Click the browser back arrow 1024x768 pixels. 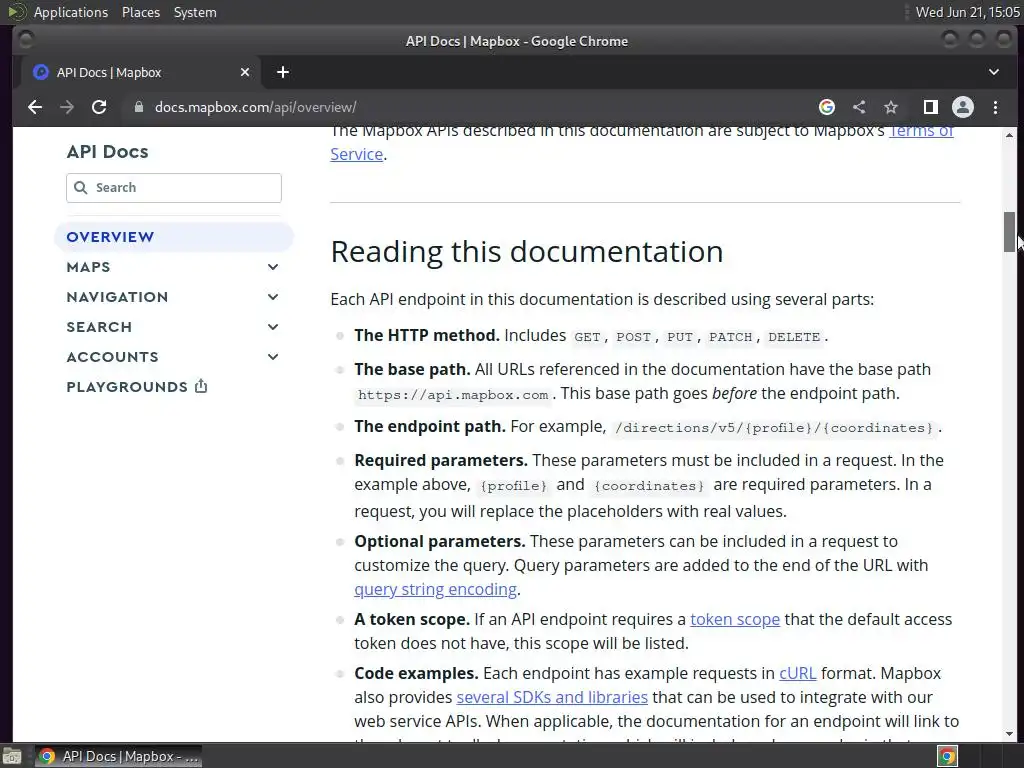pyautogui.click(x=35, y=107)
